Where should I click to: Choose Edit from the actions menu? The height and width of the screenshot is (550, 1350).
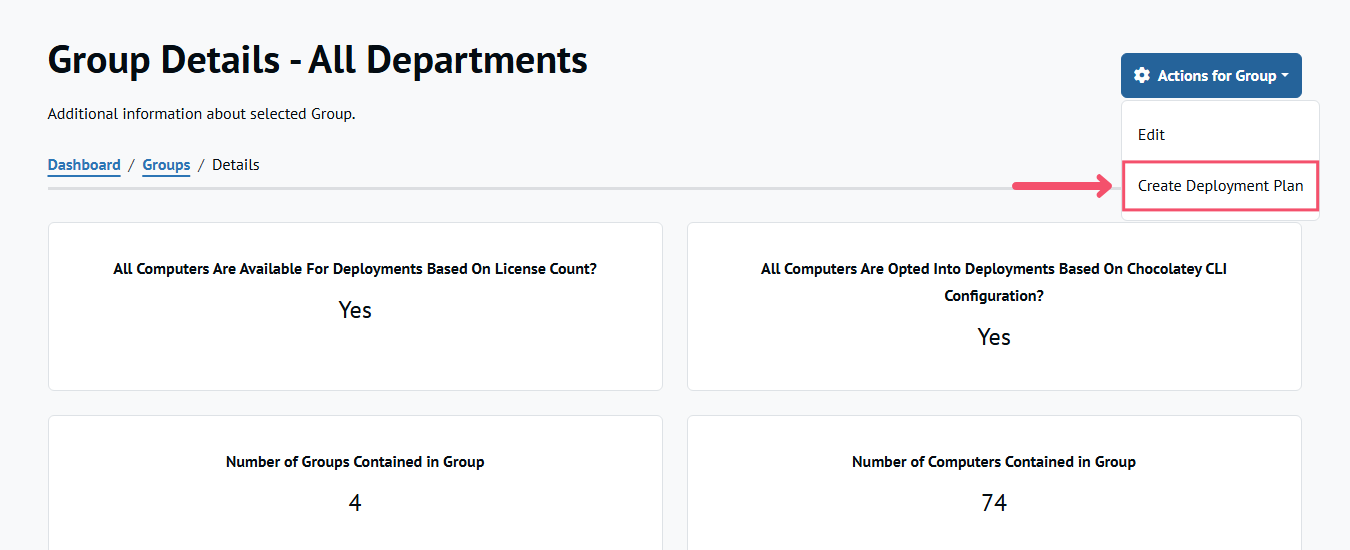click(x=1220, y=134)
